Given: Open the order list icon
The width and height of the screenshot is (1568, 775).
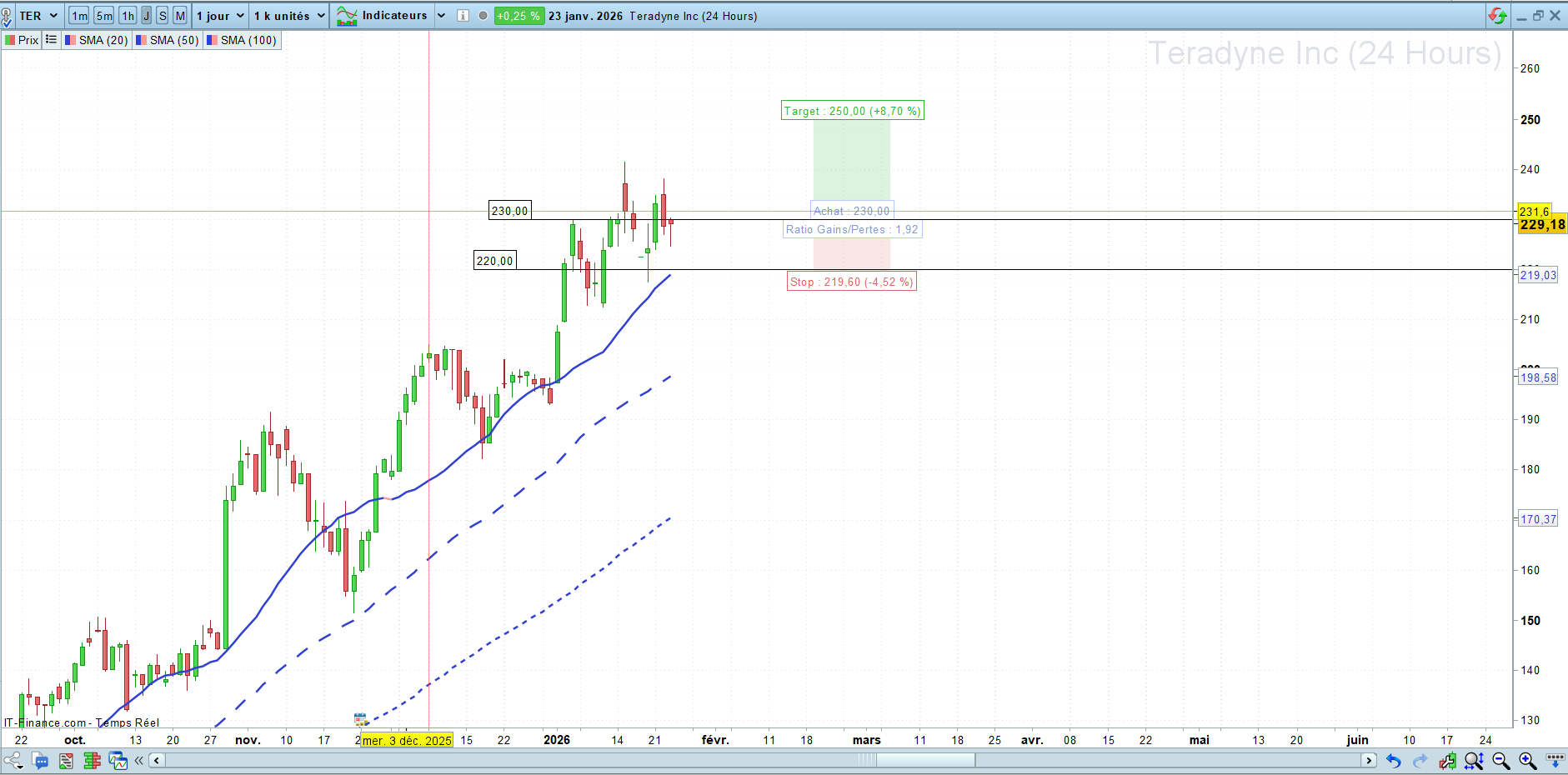Looking at the screenshot, I should coord(66,760).
